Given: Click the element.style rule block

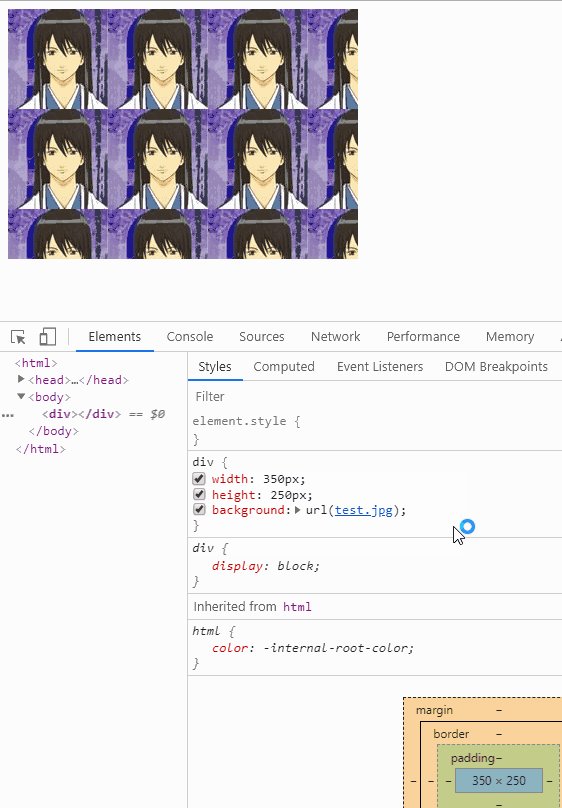Looking at the screenshot, I should coord(375,430).
